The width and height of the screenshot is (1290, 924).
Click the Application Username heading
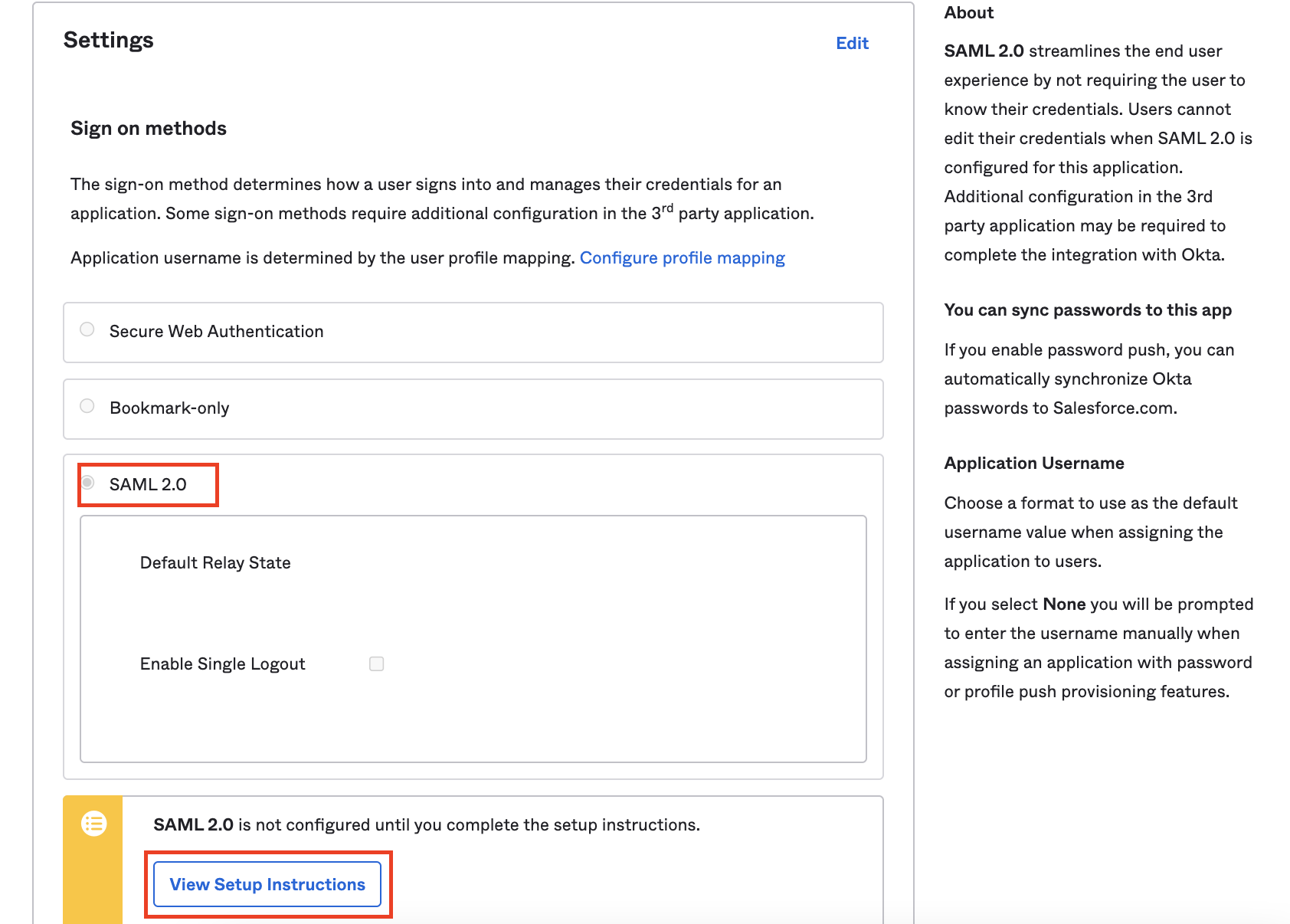tap(1033, 463)
